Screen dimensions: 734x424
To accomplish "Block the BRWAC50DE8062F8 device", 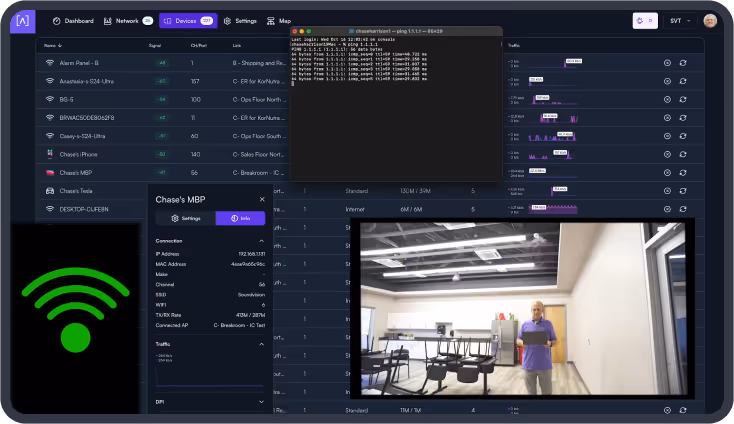I will (668, 117).
